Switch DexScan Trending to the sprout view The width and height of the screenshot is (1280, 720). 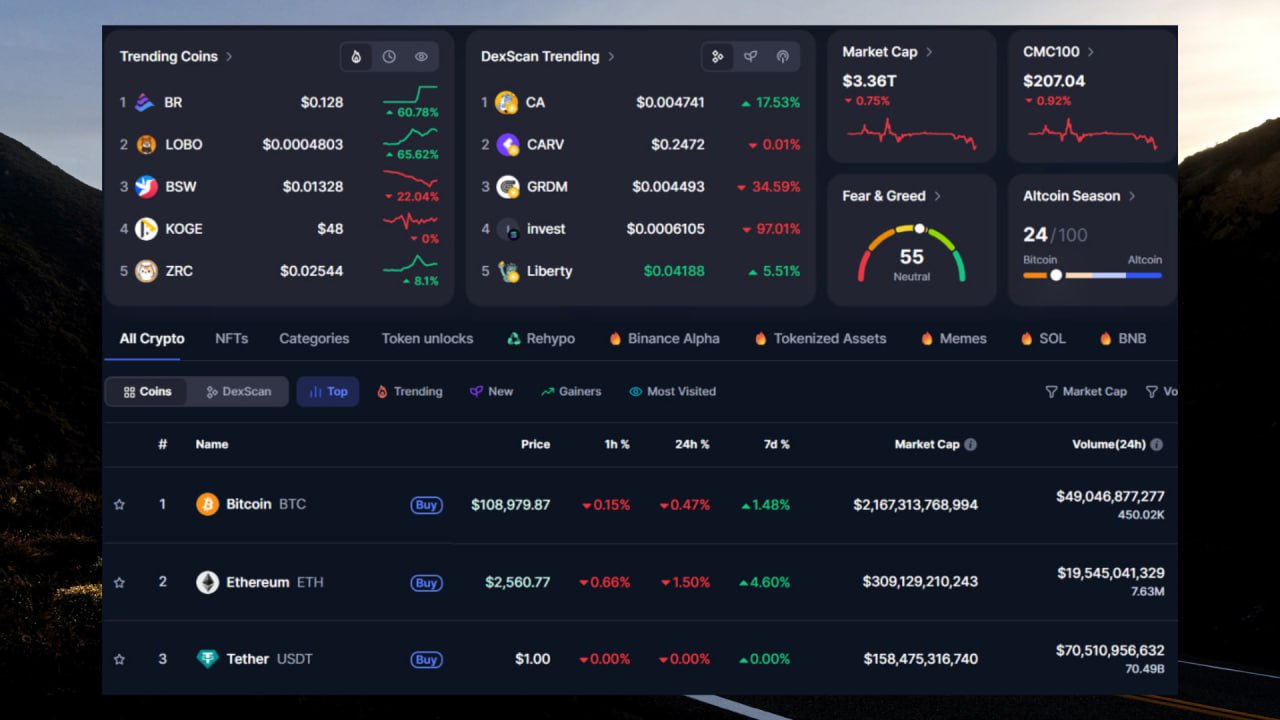point(750,57)
